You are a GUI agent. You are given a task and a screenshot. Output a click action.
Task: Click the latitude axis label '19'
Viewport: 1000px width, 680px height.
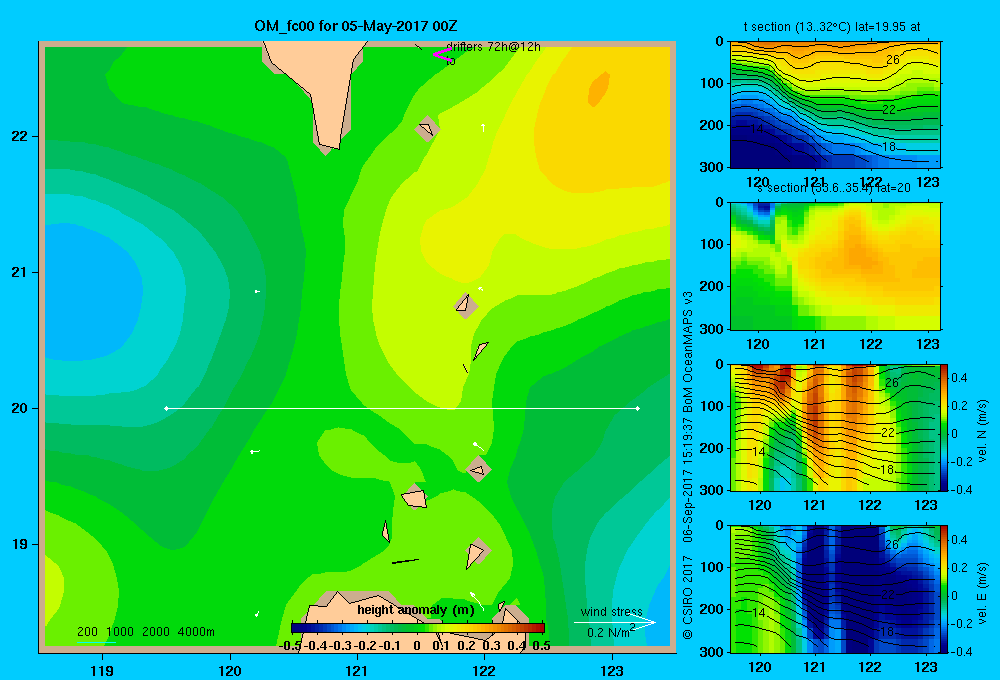(20, 544)
